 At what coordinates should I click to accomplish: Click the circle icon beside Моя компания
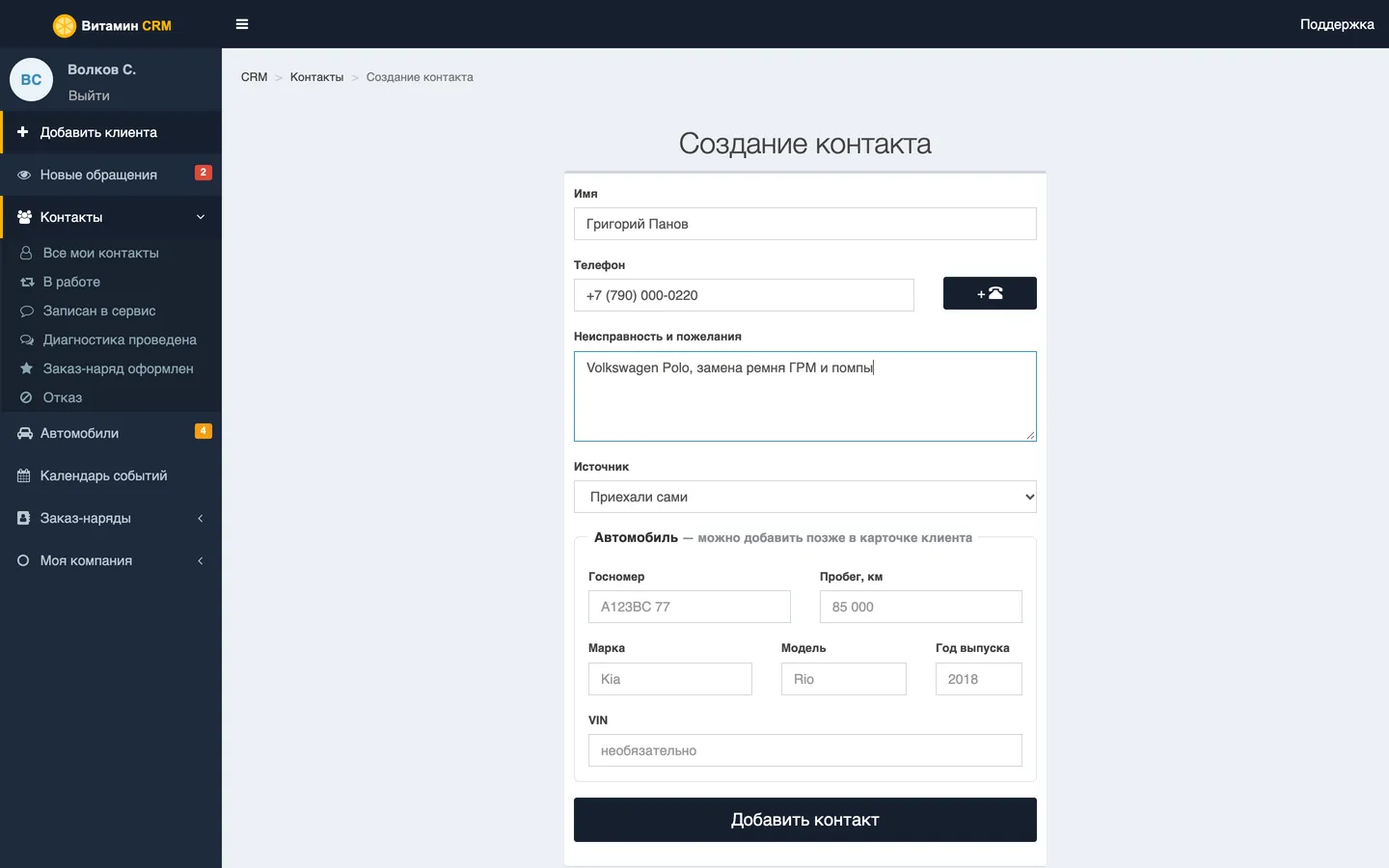[23, 560]
